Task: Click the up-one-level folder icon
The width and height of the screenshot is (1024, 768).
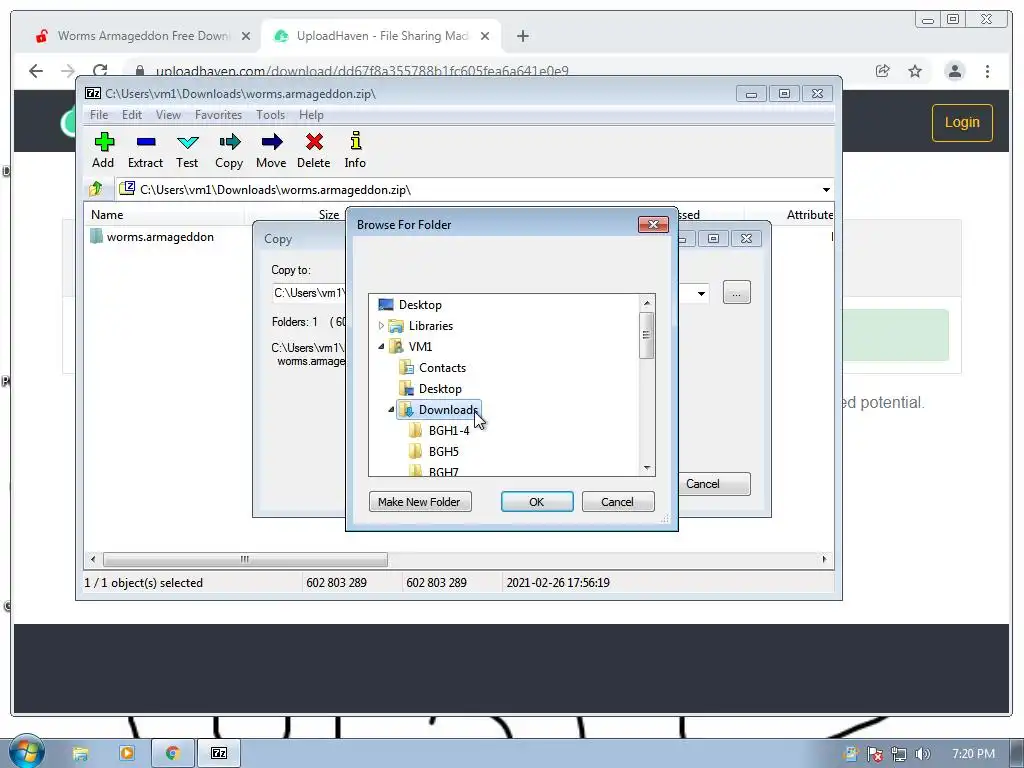Action: point(96,189)
